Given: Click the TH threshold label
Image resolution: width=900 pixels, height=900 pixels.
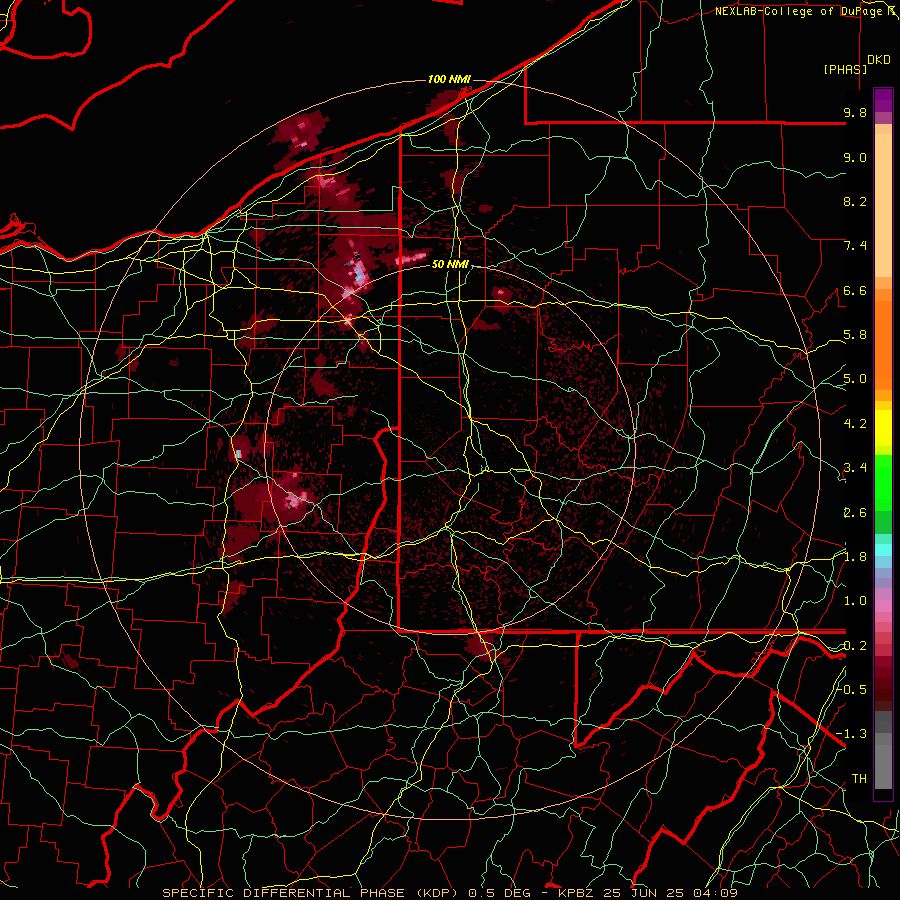Looking at the screenshot, I should click(859, 779).
